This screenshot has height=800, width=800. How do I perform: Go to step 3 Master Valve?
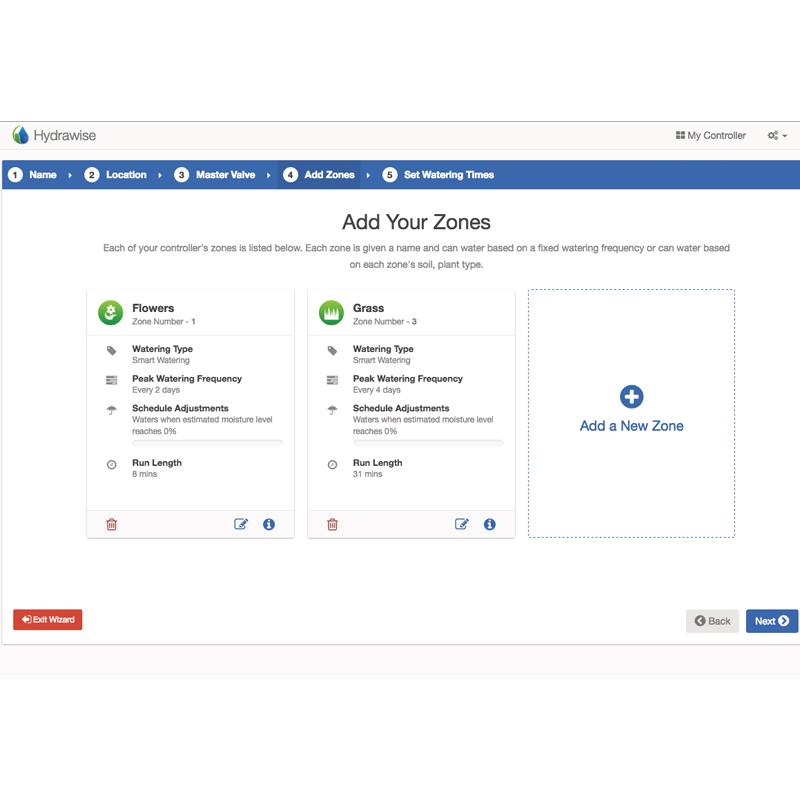click(x=215, y=175)
